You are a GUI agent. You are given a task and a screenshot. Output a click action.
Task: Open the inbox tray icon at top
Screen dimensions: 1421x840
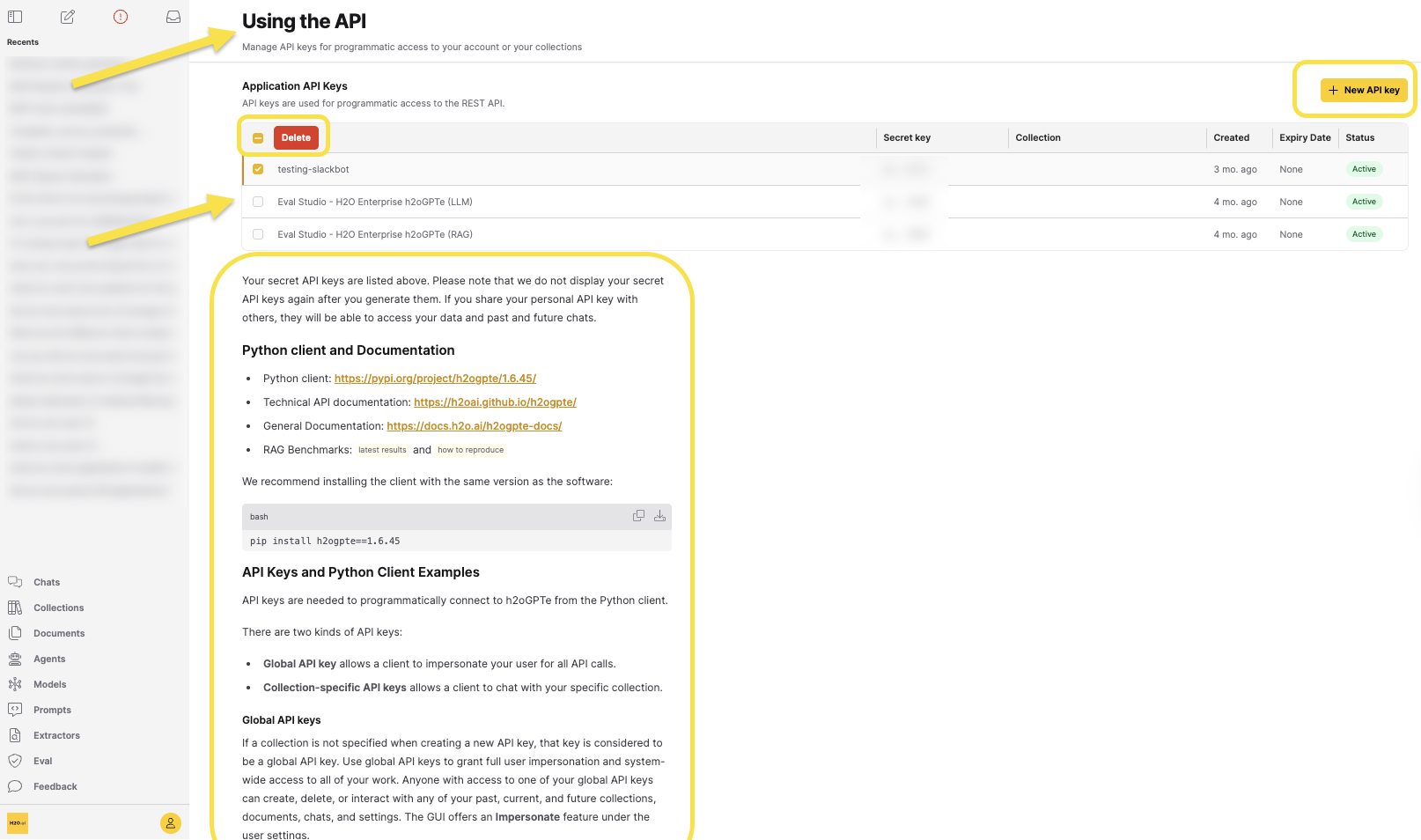coord(173,17)
